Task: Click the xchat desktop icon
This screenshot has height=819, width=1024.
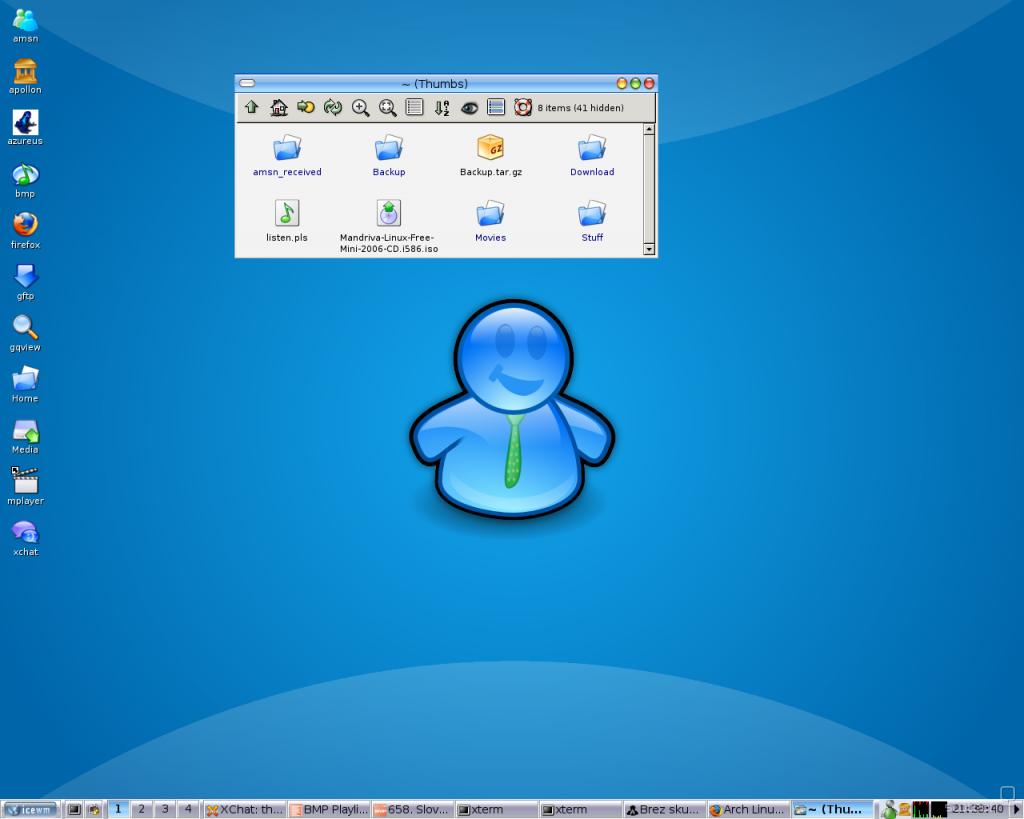Action: (25, 539)
